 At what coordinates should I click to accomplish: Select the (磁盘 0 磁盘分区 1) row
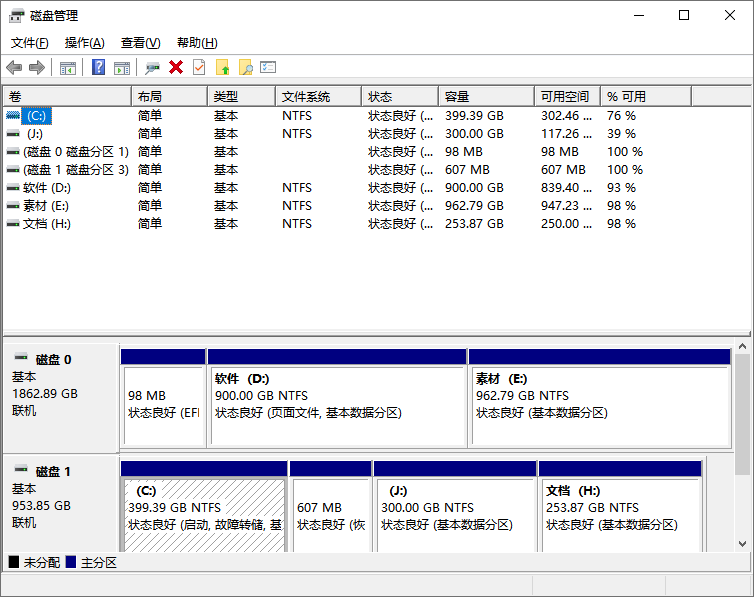tap(75, 152)
